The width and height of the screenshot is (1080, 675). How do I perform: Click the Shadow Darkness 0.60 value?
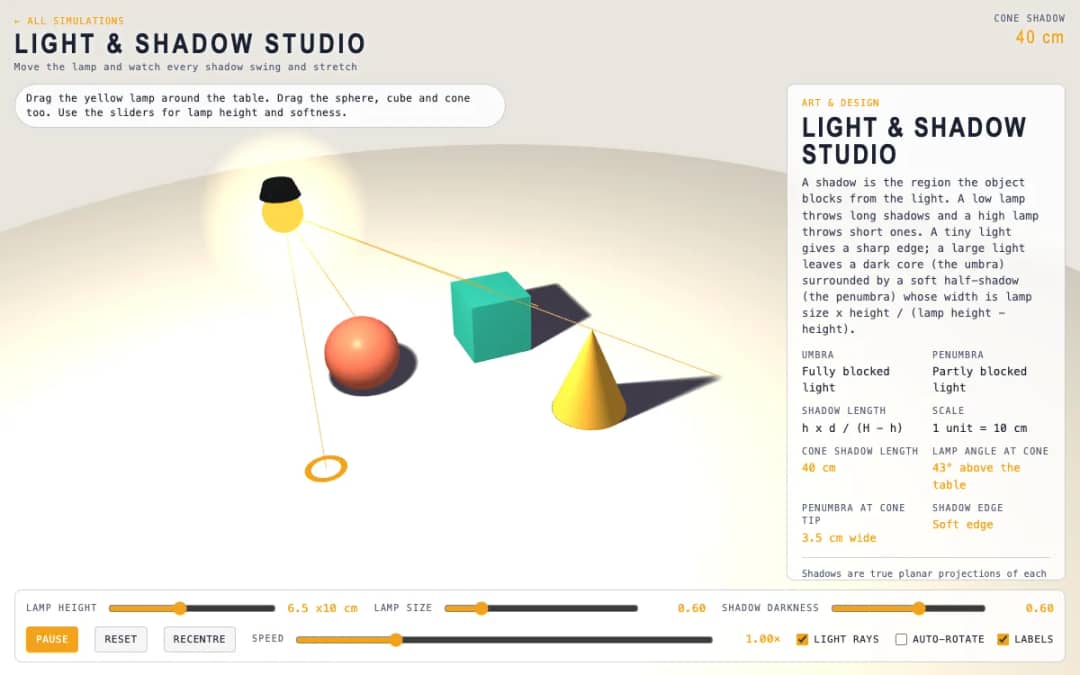pos(1039,608)
